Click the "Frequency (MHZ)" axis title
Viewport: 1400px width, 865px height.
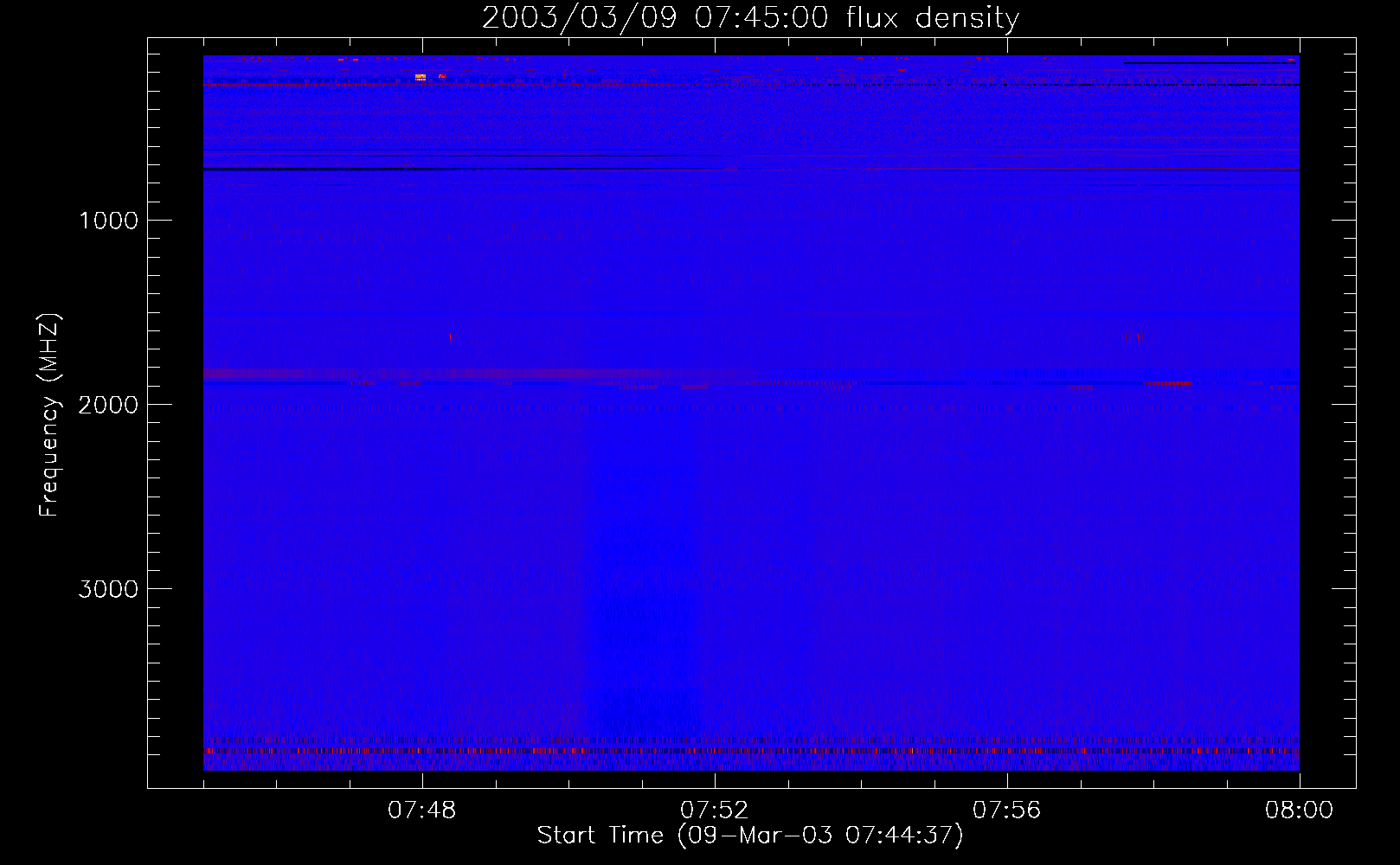click(x=50, y=415)
